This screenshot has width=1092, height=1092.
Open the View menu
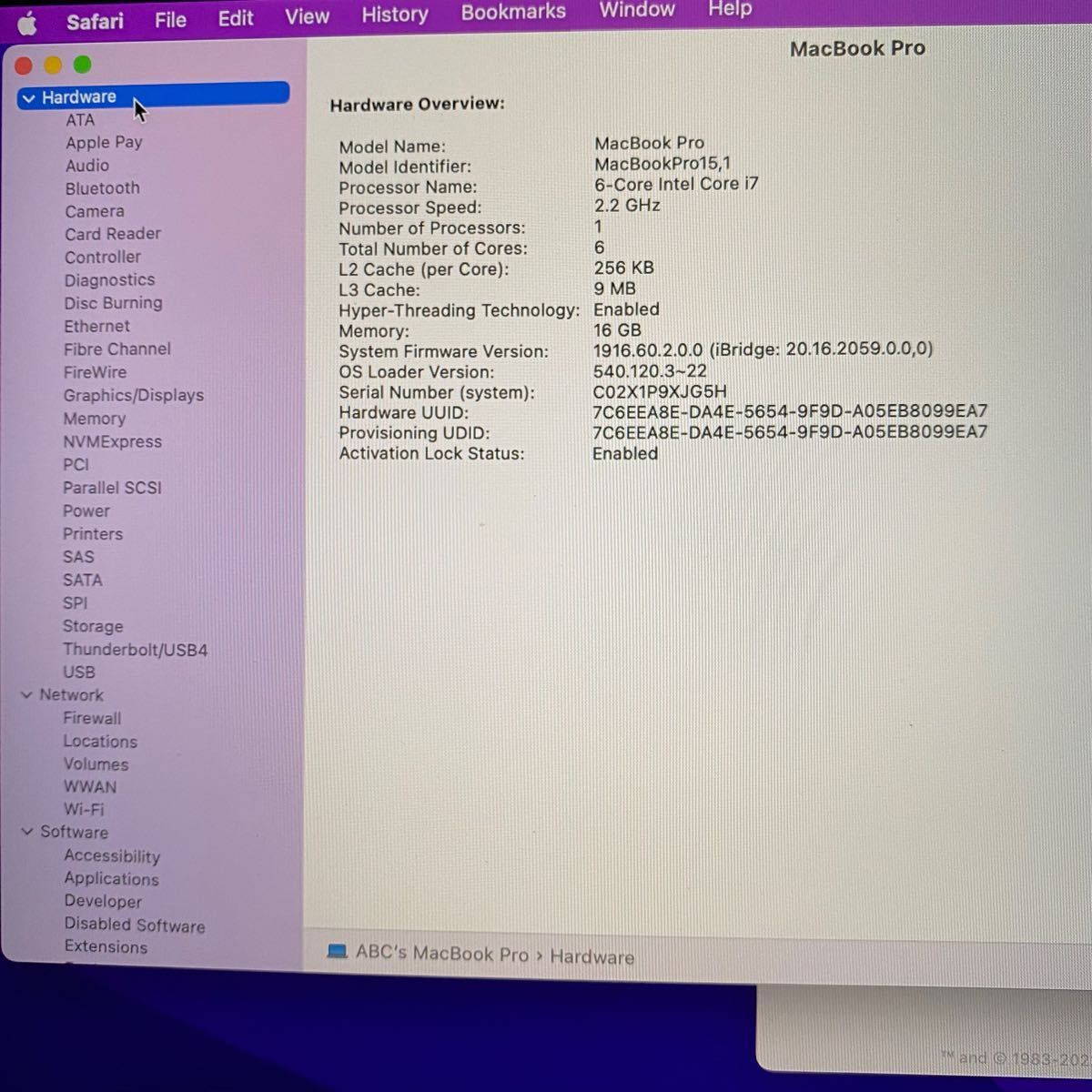pyautogui.click(x=307, y=16)
